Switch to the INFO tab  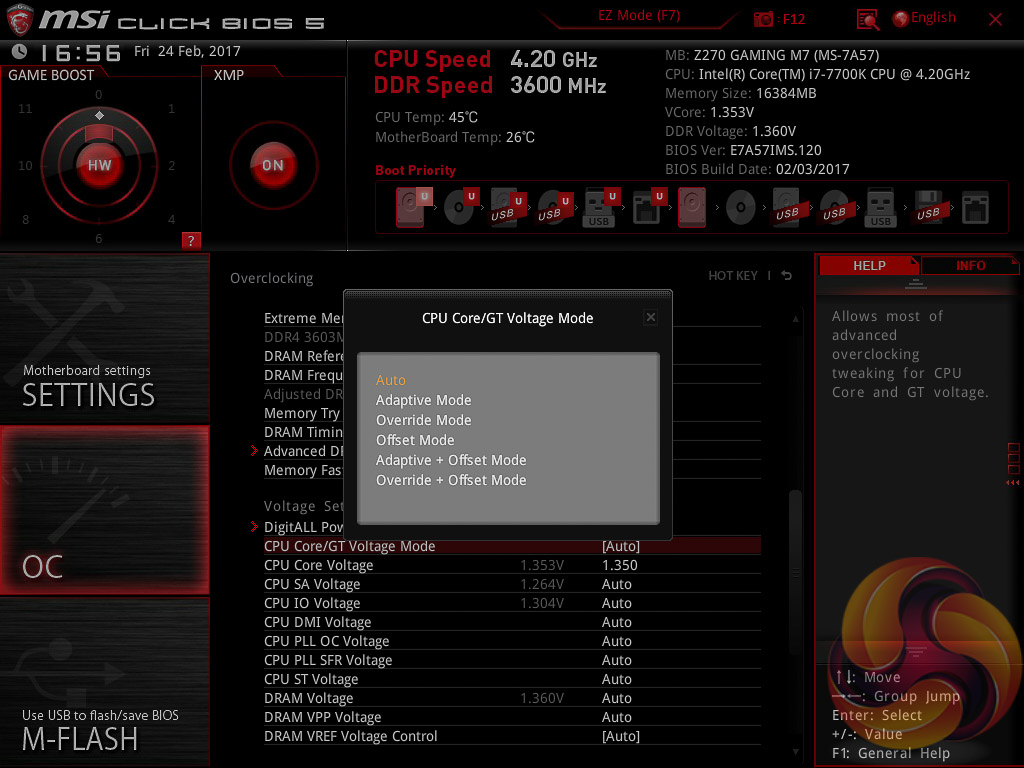click(x=970, y=266)
